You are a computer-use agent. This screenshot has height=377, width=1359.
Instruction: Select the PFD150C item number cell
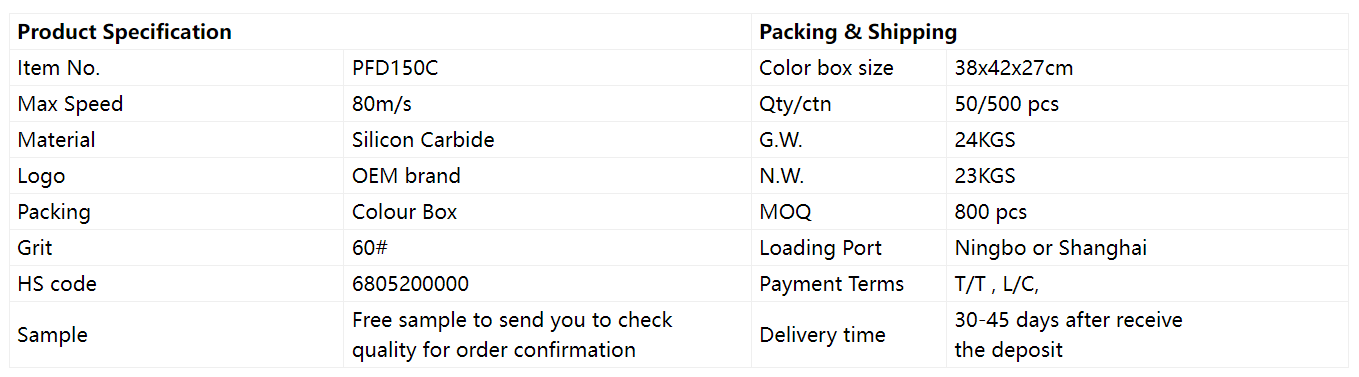(547, 68)
